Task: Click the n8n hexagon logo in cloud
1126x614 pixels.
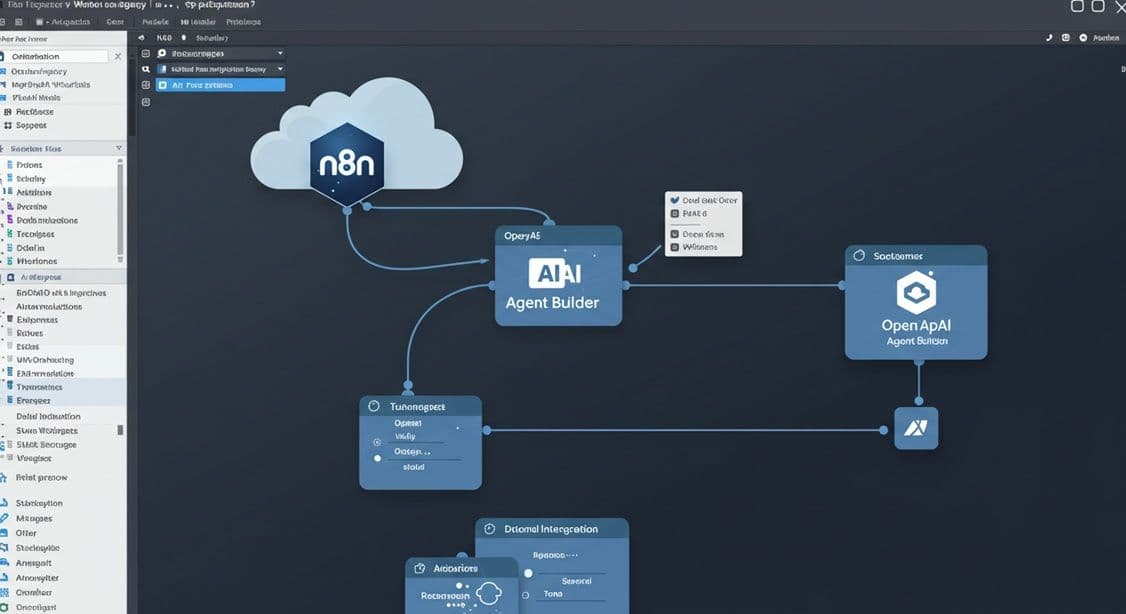Action: pos(346,164)
